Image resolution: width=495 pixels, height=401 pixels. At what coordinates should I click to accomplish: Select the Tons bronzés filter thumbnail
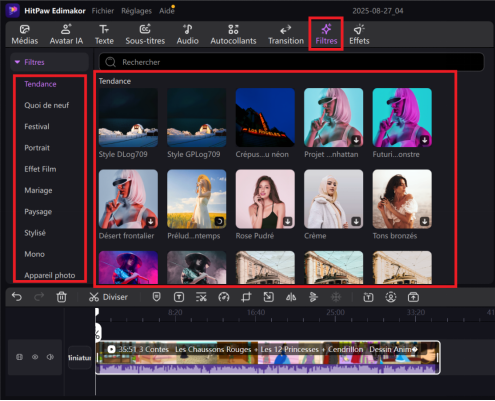pos(402,199)
